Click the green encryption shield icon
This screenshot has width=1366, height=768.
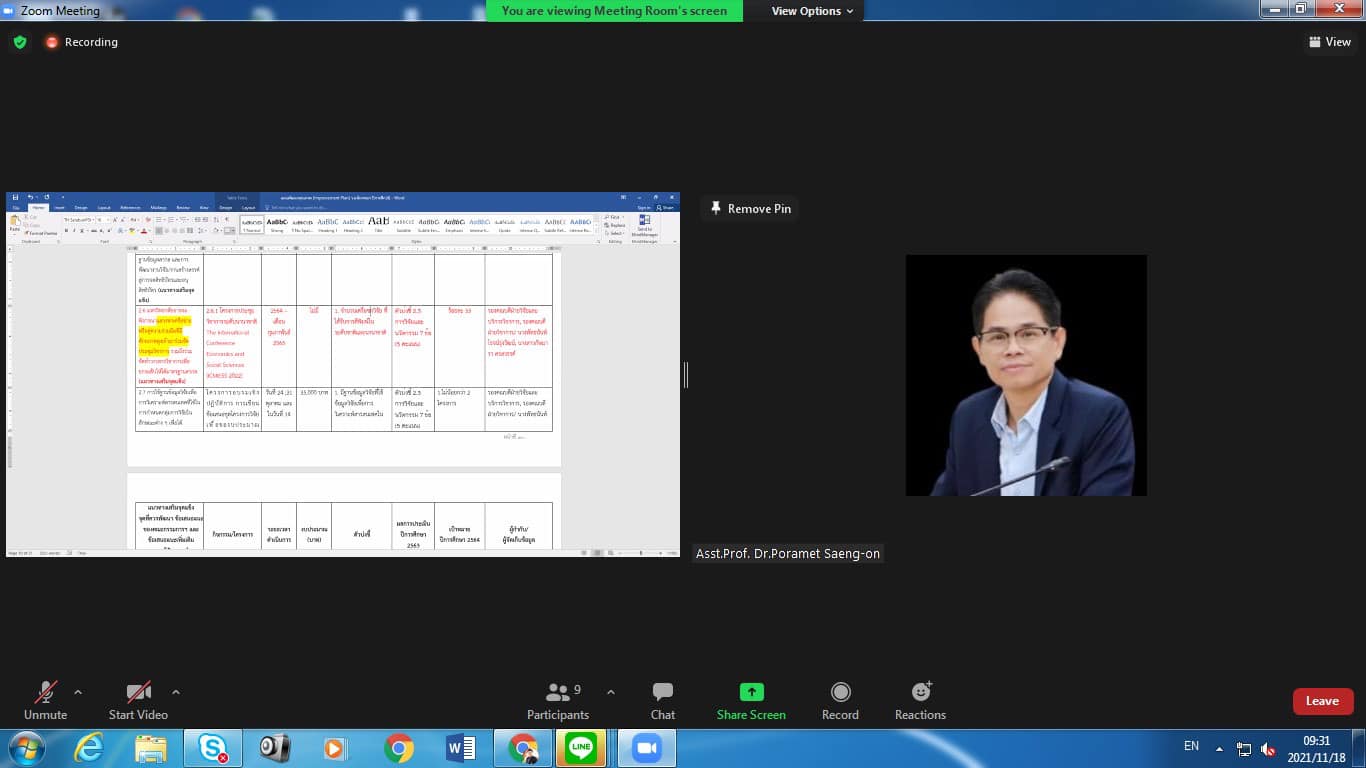click(19, 42)
